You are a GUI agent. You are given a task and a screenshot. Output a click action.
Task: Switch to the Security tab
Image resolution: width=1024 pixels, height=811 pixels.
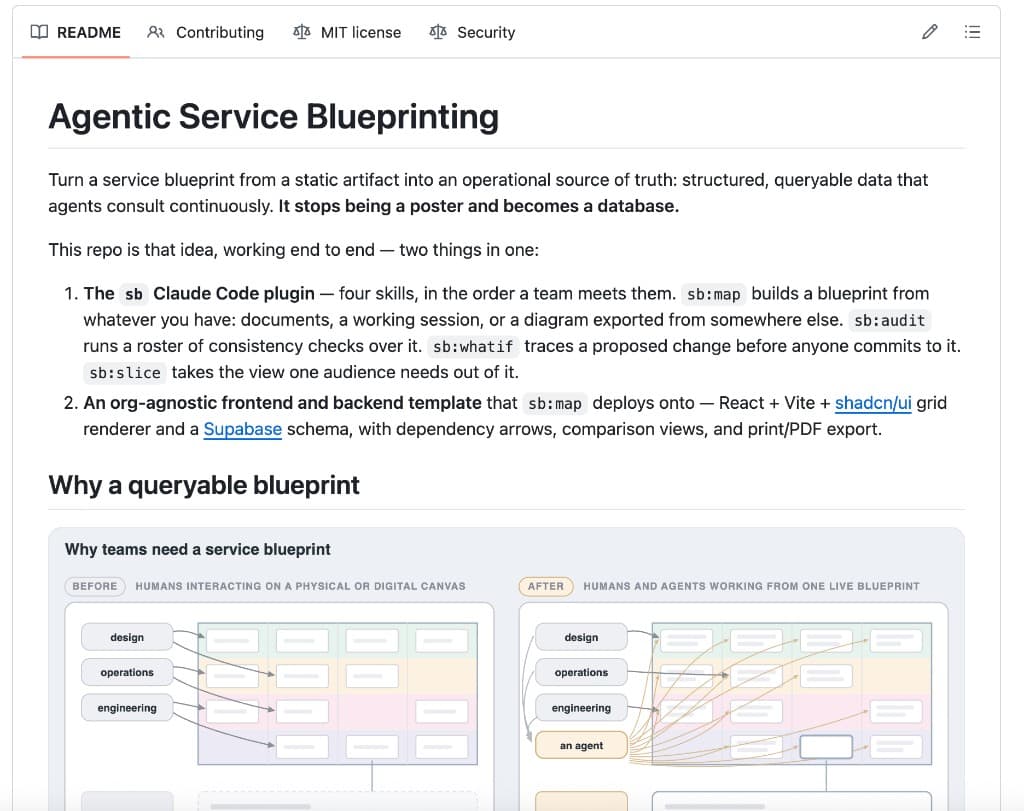472,32
